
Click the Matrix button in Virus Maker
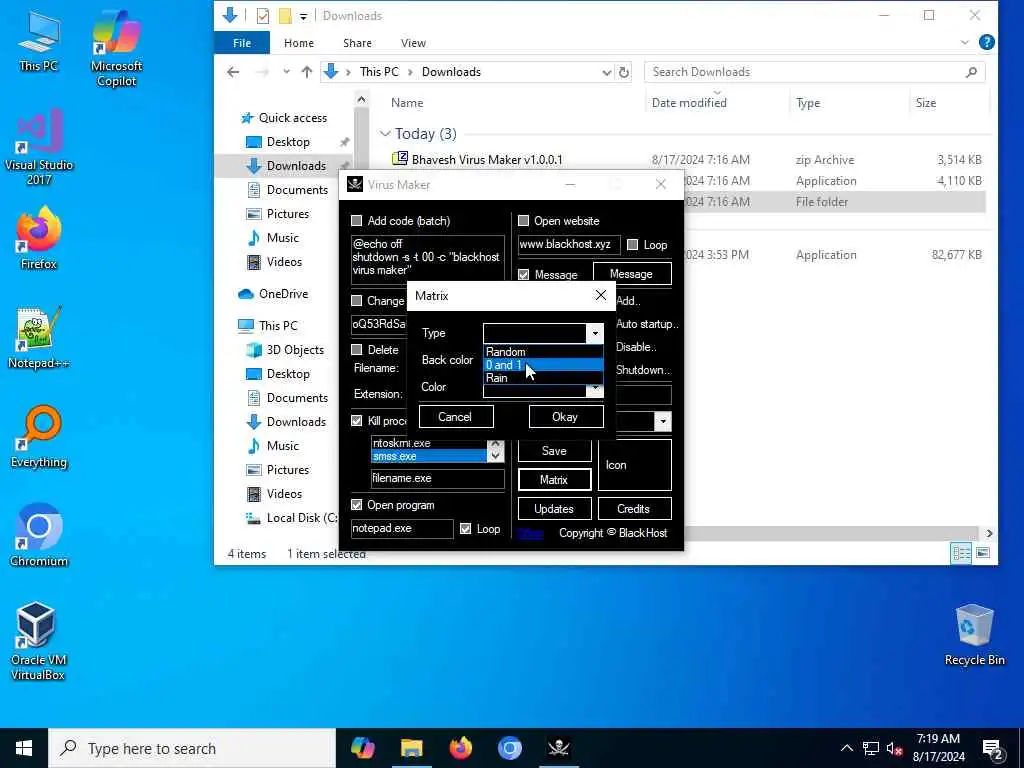554,479
